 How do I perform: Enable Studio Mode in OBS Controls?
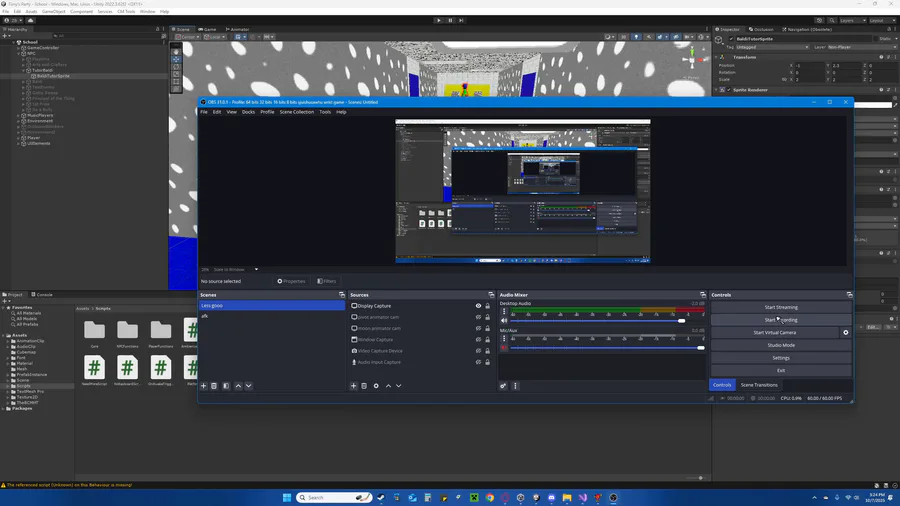[781, 345]
